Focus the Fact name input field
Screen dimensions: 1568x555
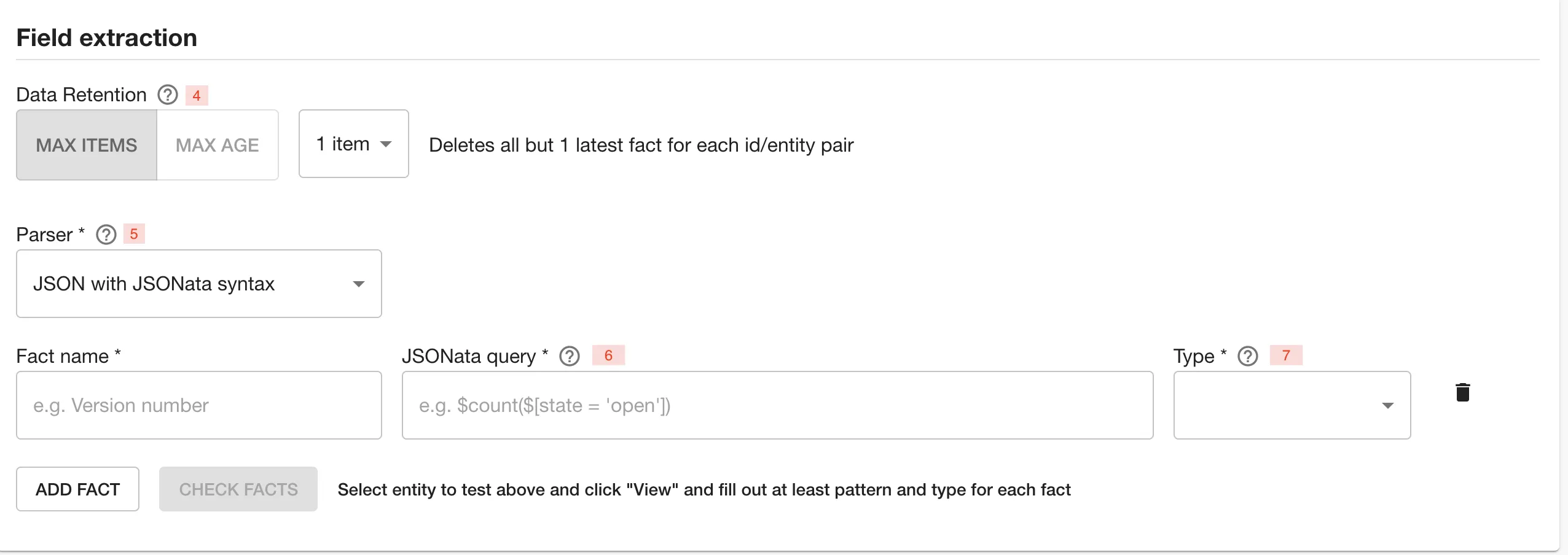point(198,405)
